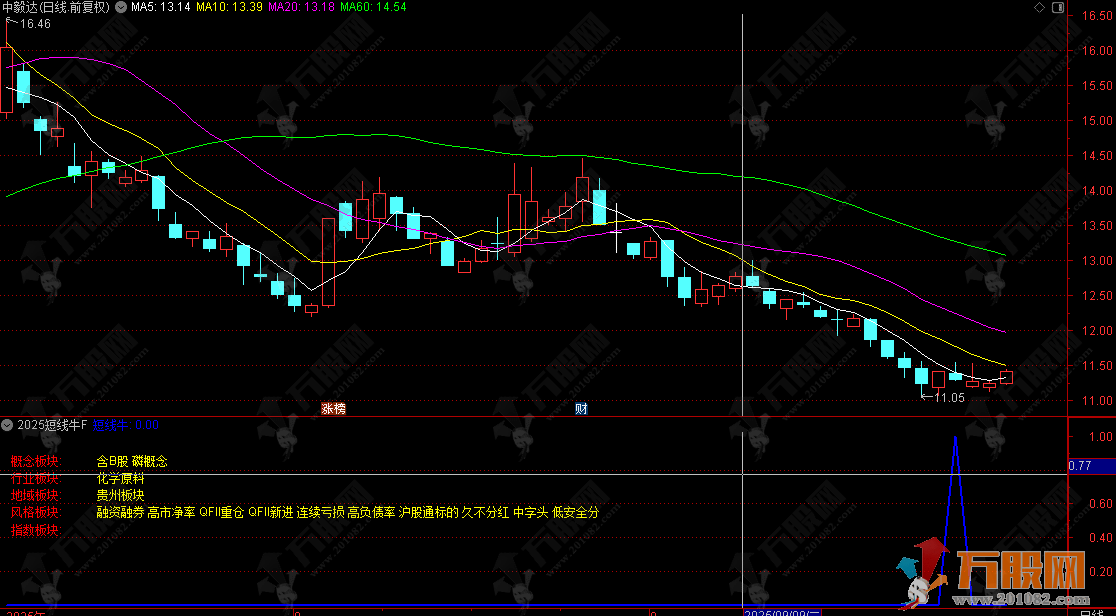1116x616 pixels.
Task: Click the MA60 indicator value label
Action: [373, 7]
